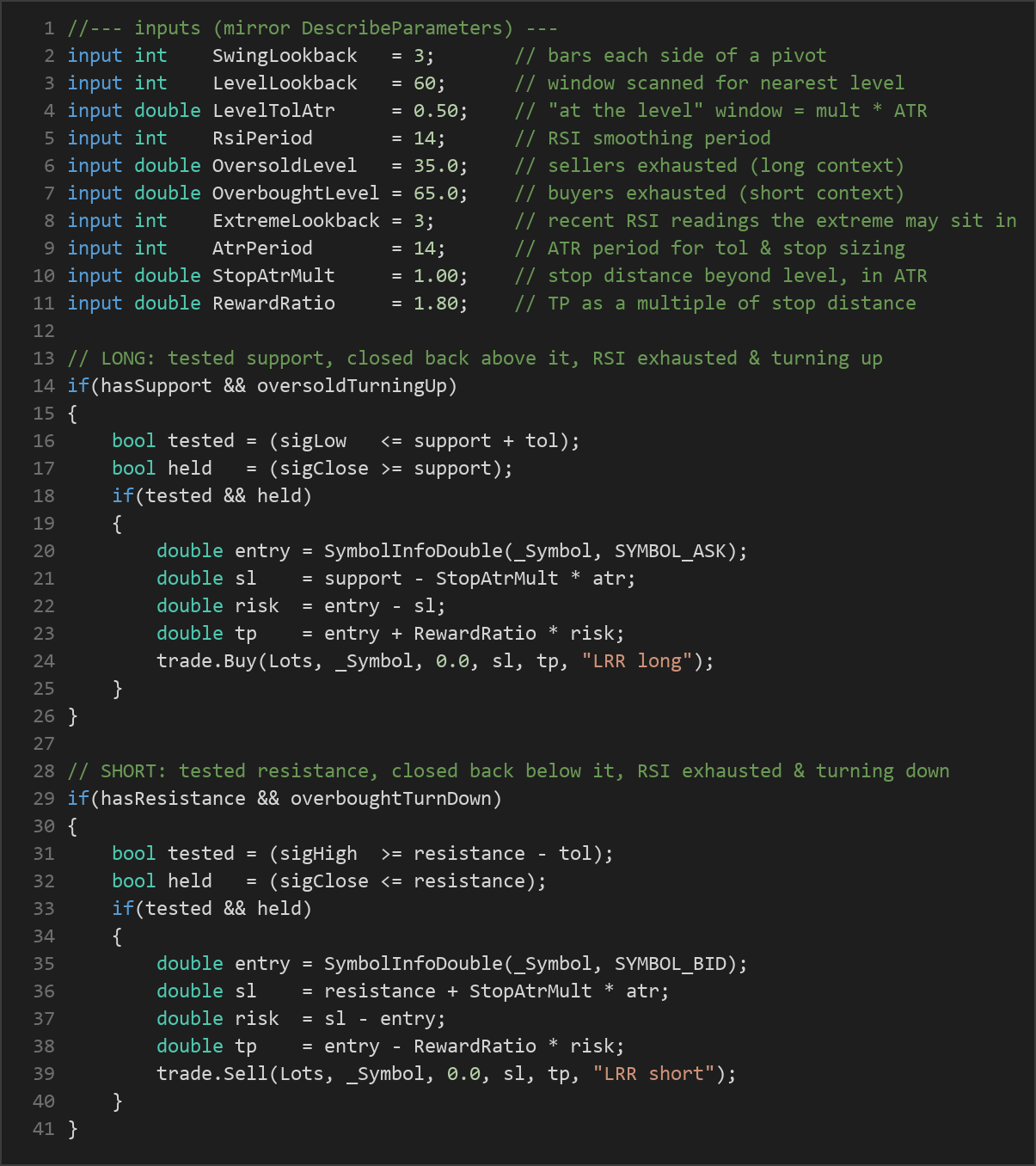The height and width of the screenshot is (1166, 1036).
Task: Click line number 14 in gutter
Action: (x=44, y=385)
